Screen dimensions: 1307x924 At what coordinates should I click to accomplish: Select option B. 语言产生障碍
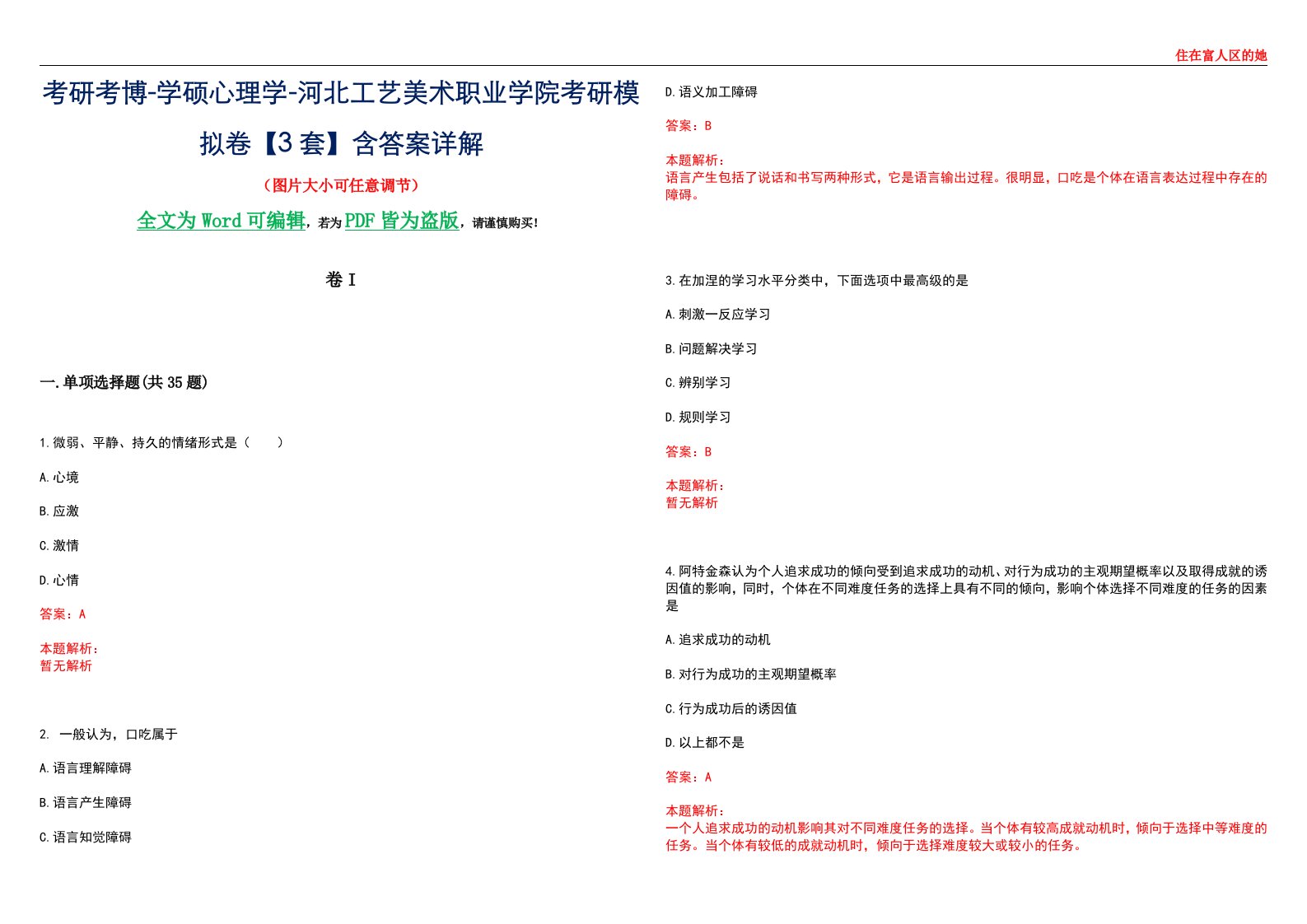[86, 803]
